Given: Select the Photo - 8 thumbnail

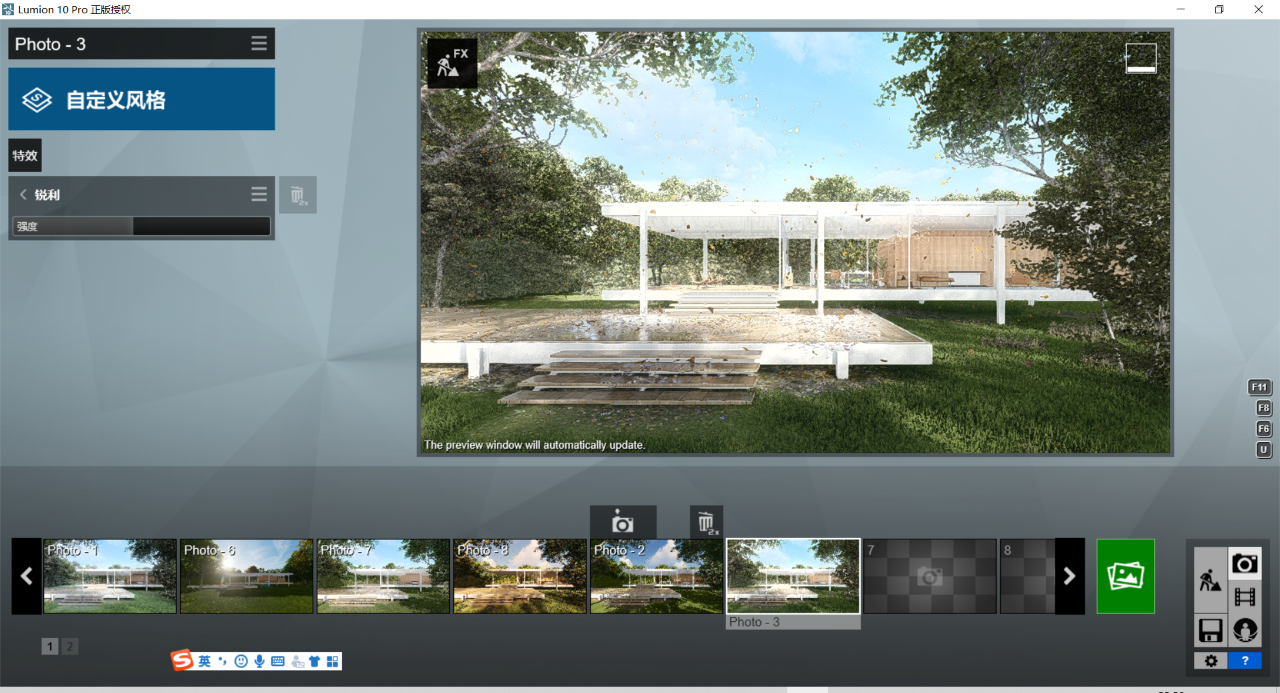Looking at the screenshot, I should [x=520, y=576].
